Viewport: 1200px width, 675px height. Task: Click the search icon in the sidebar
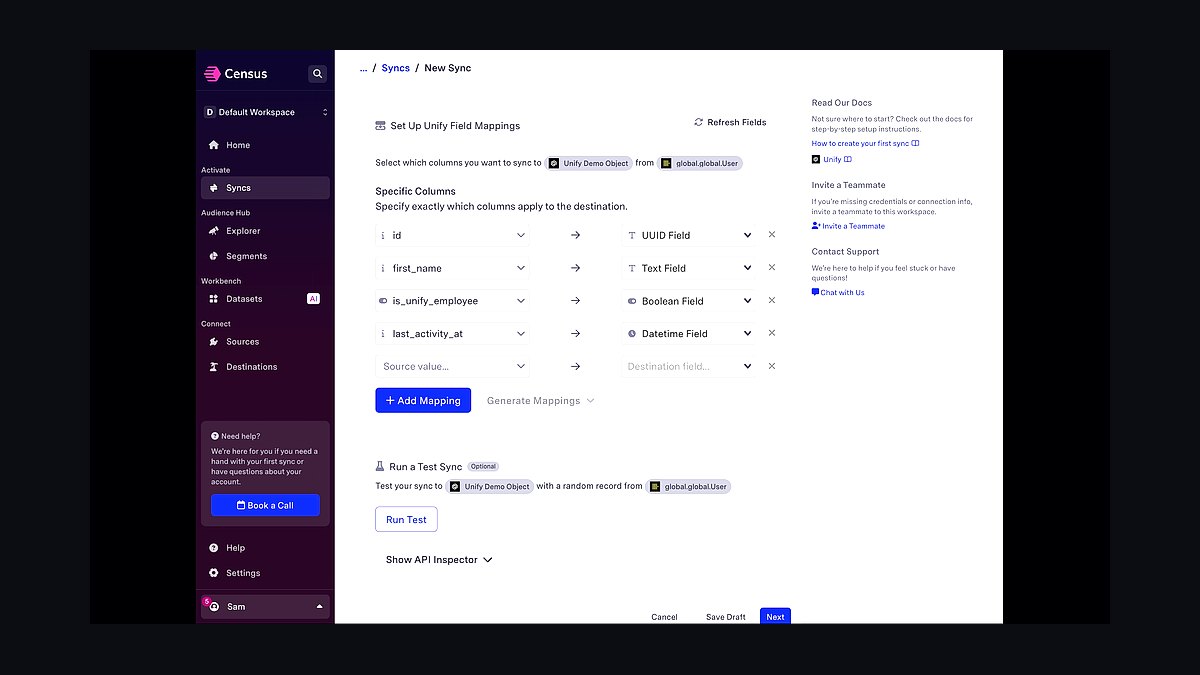pyautogui.click(x=317, y=74)
